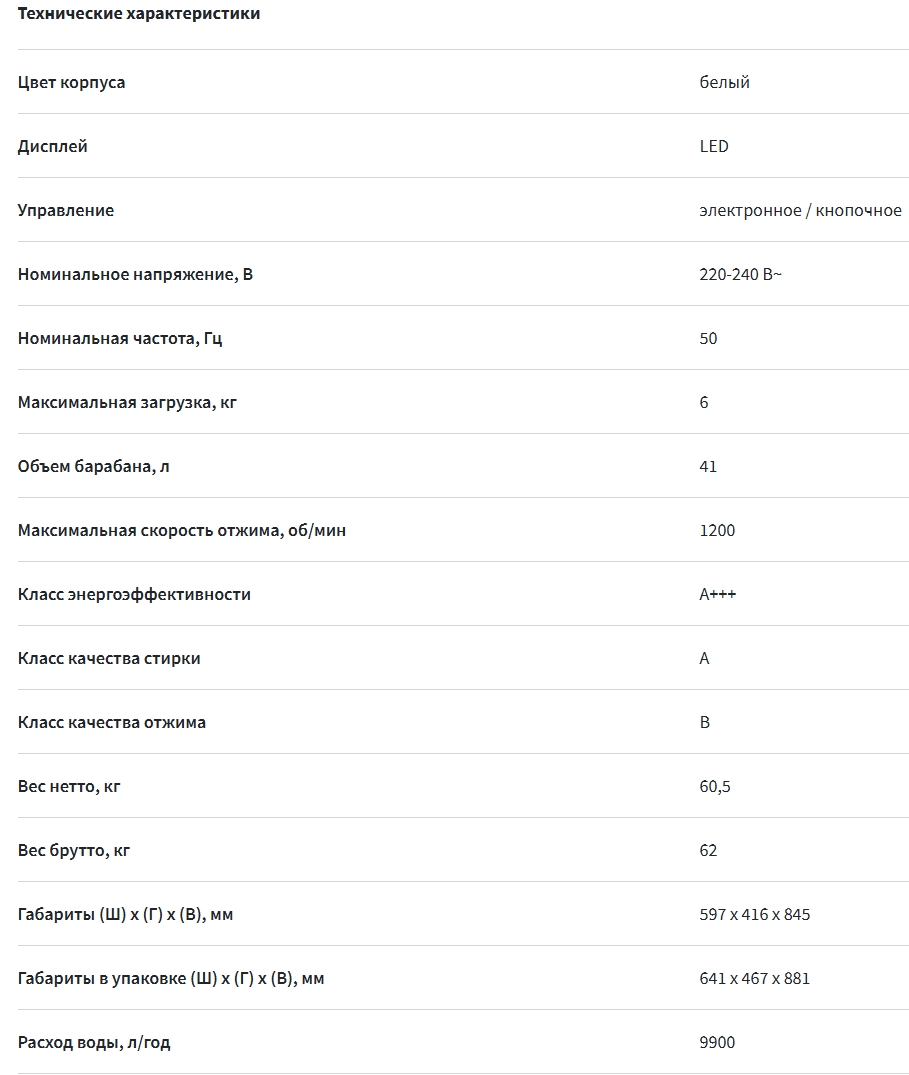Select the '220-240 В~' voltage value
The width and height of the screenshot is (909, 1075).
(x=741, y=274)
